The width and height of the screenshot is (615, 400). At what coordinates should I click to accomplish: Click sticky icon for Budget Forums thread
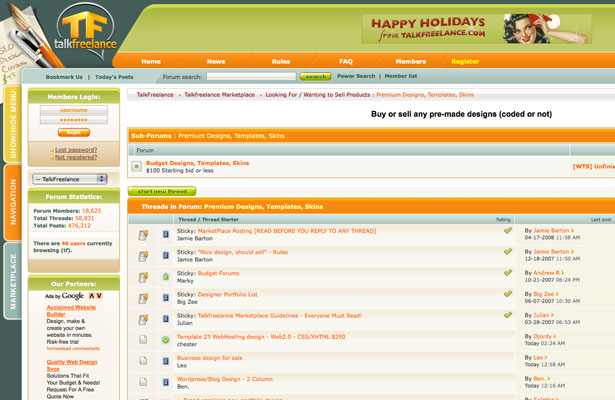tap(143, 277)
